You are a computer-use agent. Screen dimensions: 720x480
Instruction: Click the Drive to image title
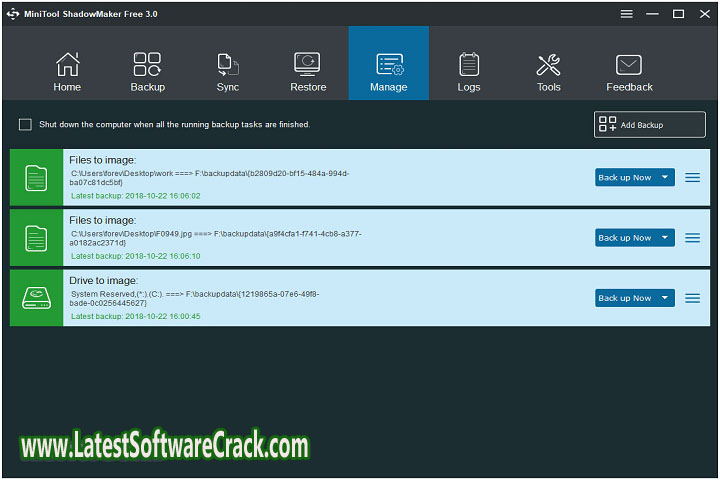[x=103, y=280]
